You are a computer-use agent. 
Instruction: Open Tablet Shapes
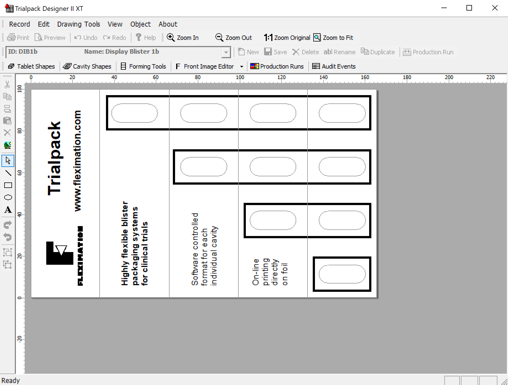pos(31,66)
